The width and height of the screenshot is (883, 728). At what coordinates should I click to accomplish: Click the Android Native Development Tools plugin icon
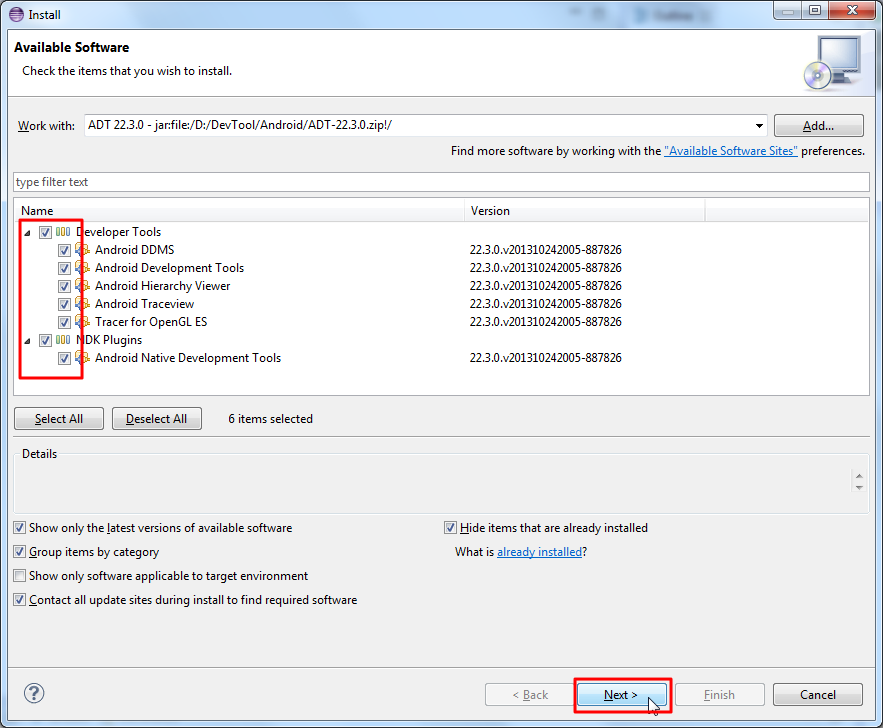pyautogui.click(x=83, y=358)
